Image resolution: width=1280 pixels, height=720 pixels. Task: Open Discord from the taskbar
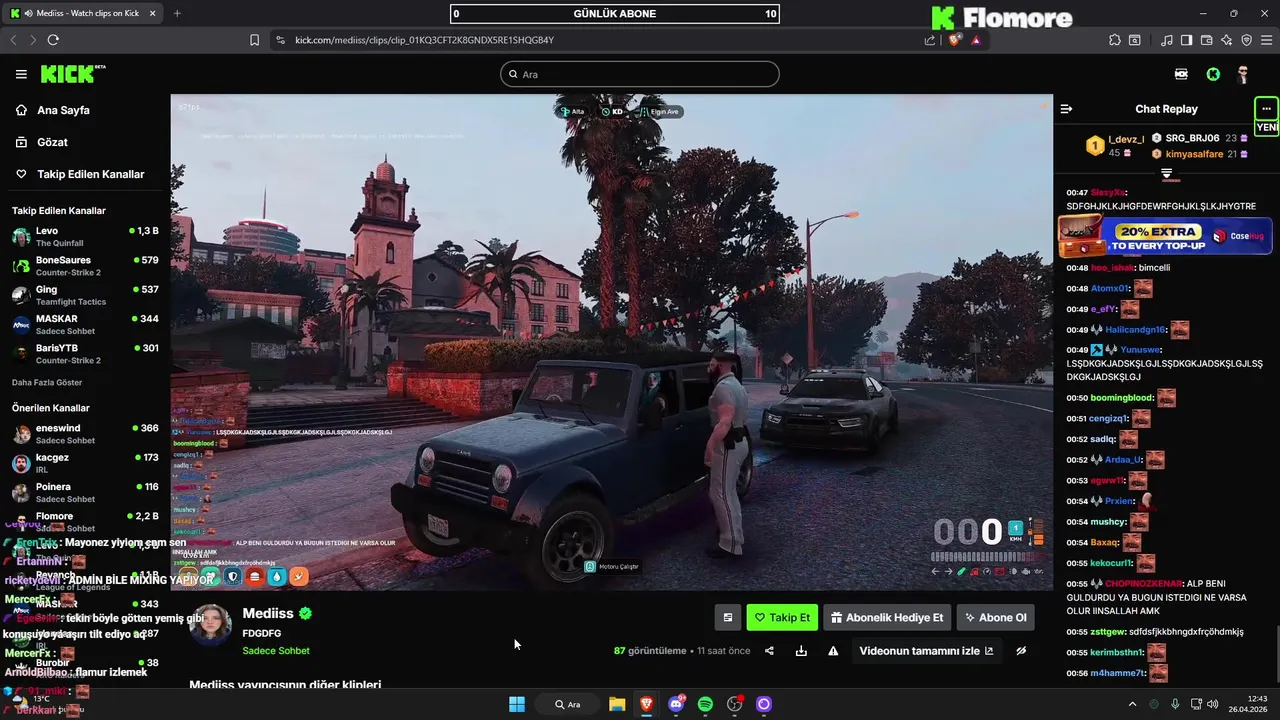pyautogui.click(x=676, y=704)
